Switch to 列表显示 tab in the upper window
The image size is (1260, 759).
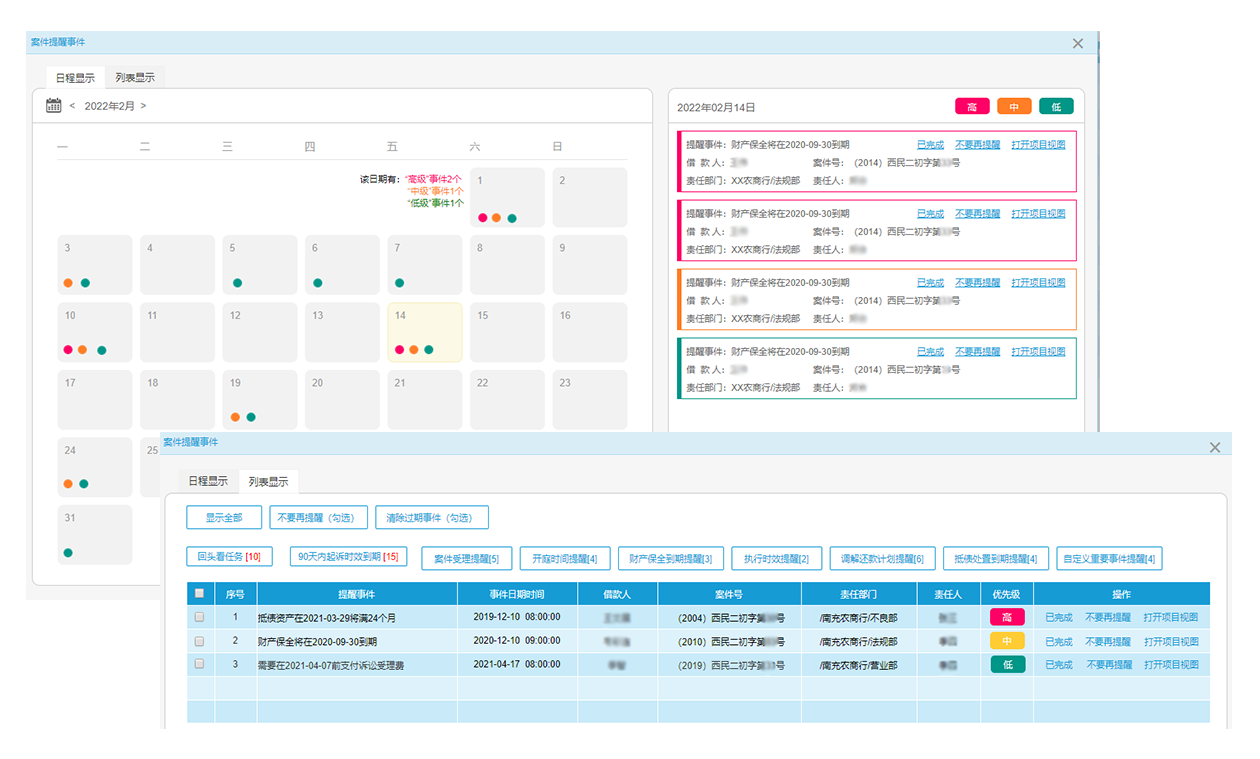tap(135, 78)
